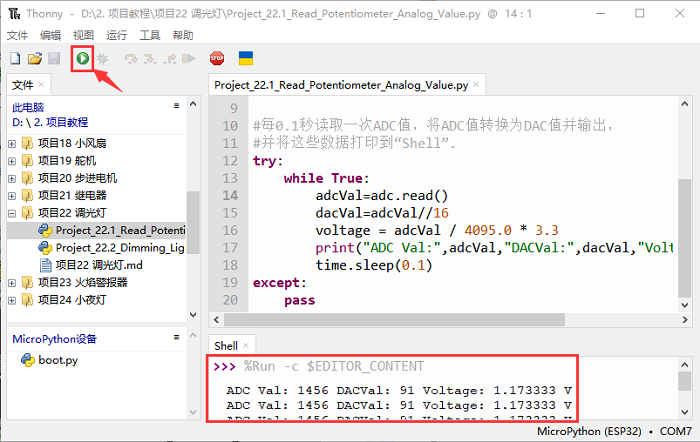
Task: Open the 工具 menu
Action: coord(149,34)
